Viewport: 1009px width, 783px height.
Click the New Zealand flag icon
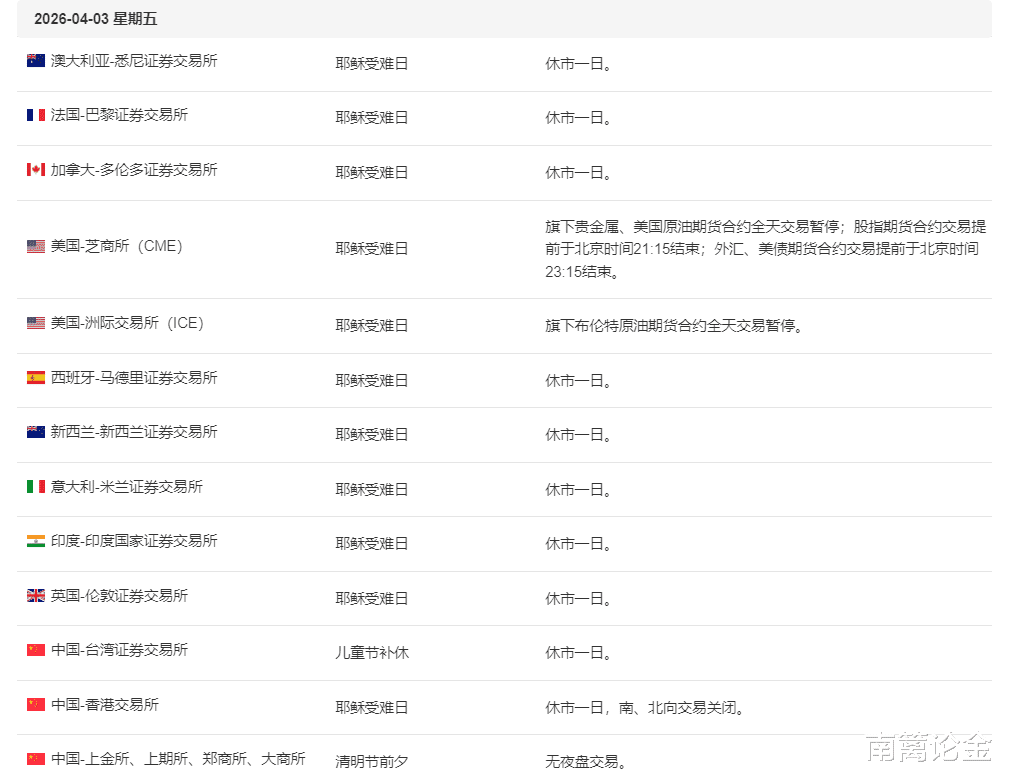click(35, 432)
